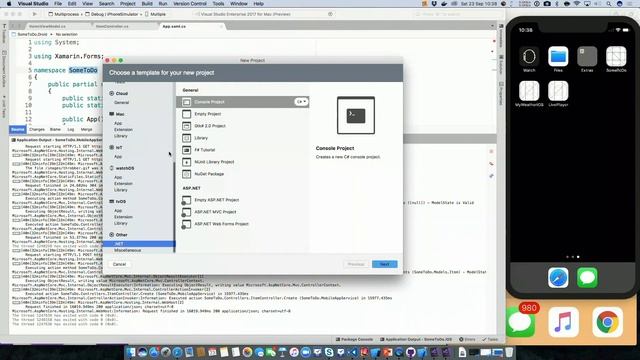Select Extension under watchOS category
Image resolution: width=640 pixels, height=360 pixels.
tap(123, 184)
